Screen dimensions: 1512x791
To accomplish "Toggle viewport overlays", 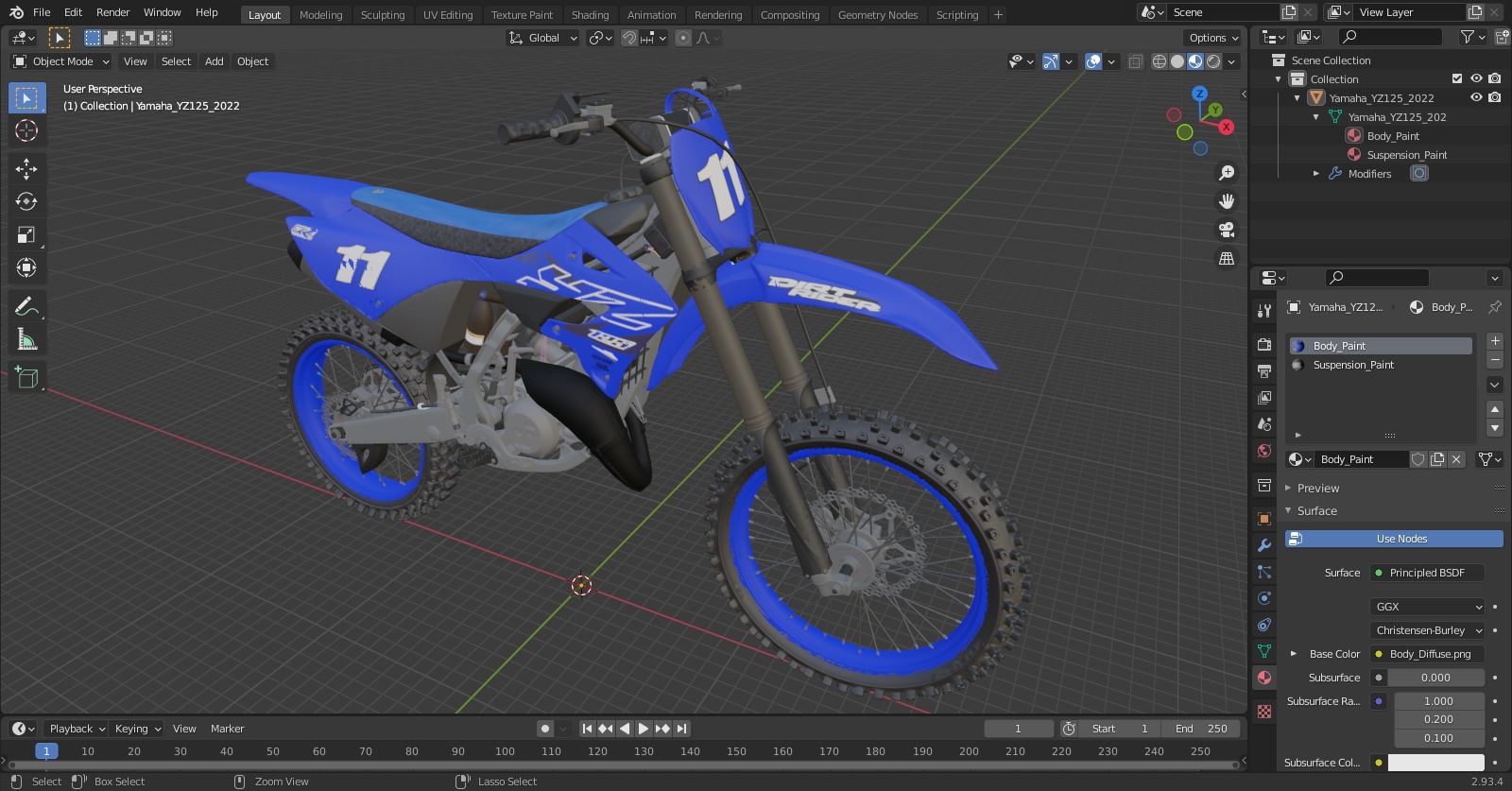I will pyautogui.click(x=1093, y=61).
